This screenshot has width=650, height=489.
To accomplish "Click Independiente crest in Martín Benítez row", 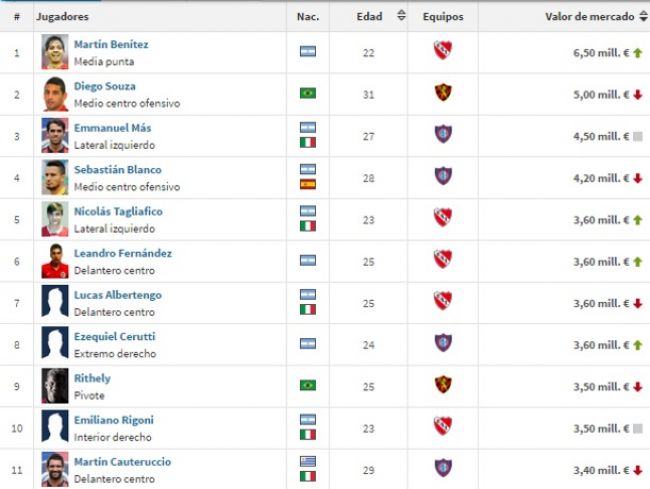I will (442, 51).
